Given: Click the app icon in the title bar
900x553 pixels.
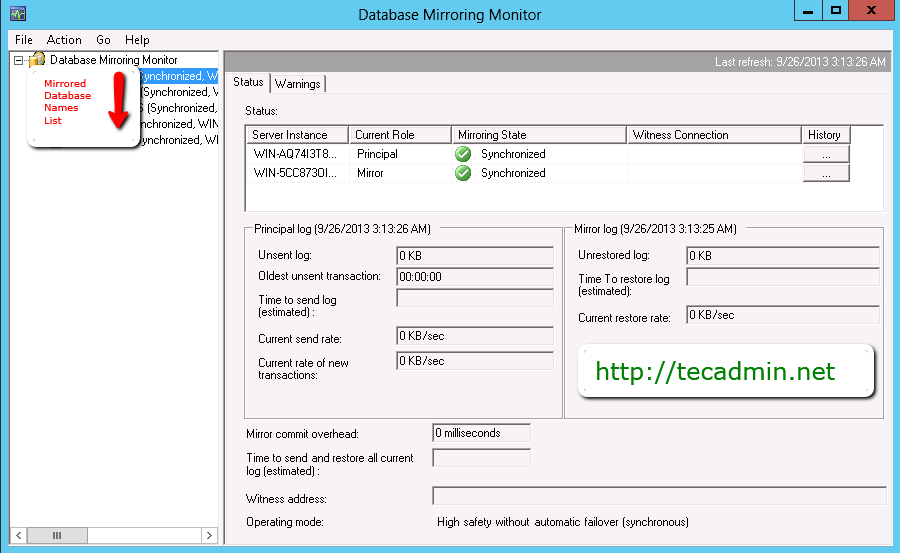Looking at the screenshot, I should (18, 14).
